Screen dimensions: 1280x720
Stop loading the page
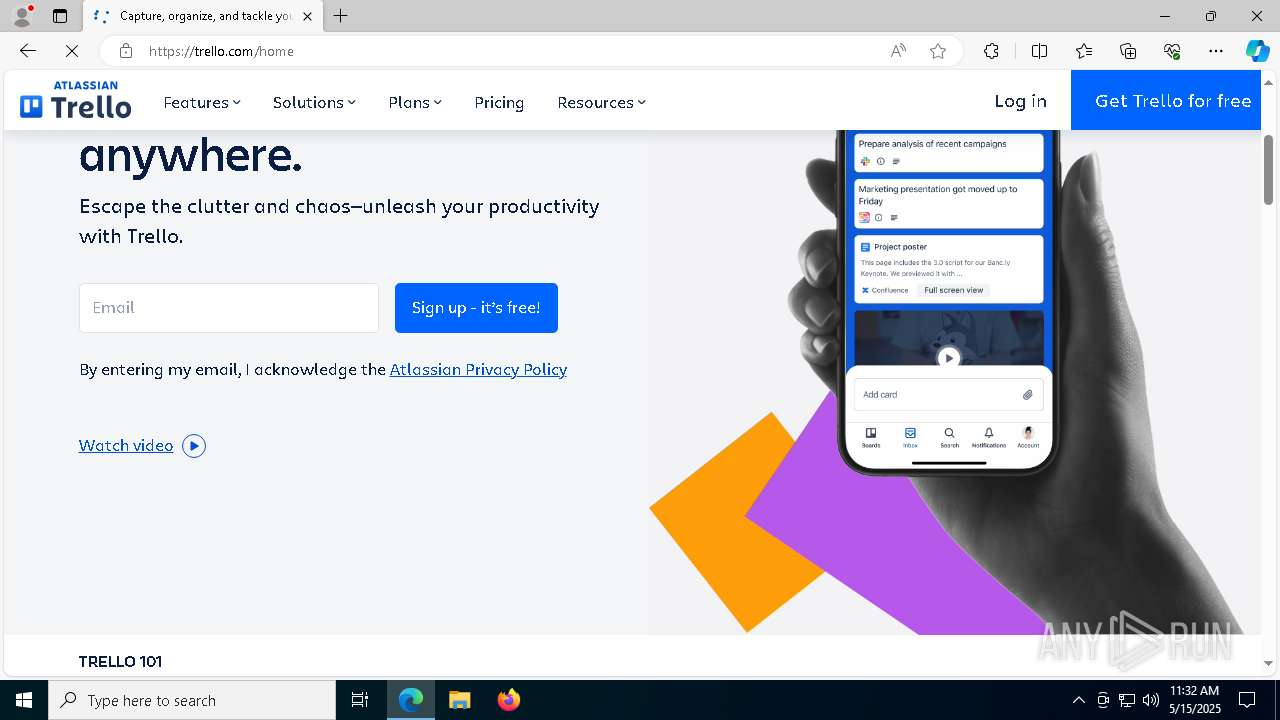(72, 51)
